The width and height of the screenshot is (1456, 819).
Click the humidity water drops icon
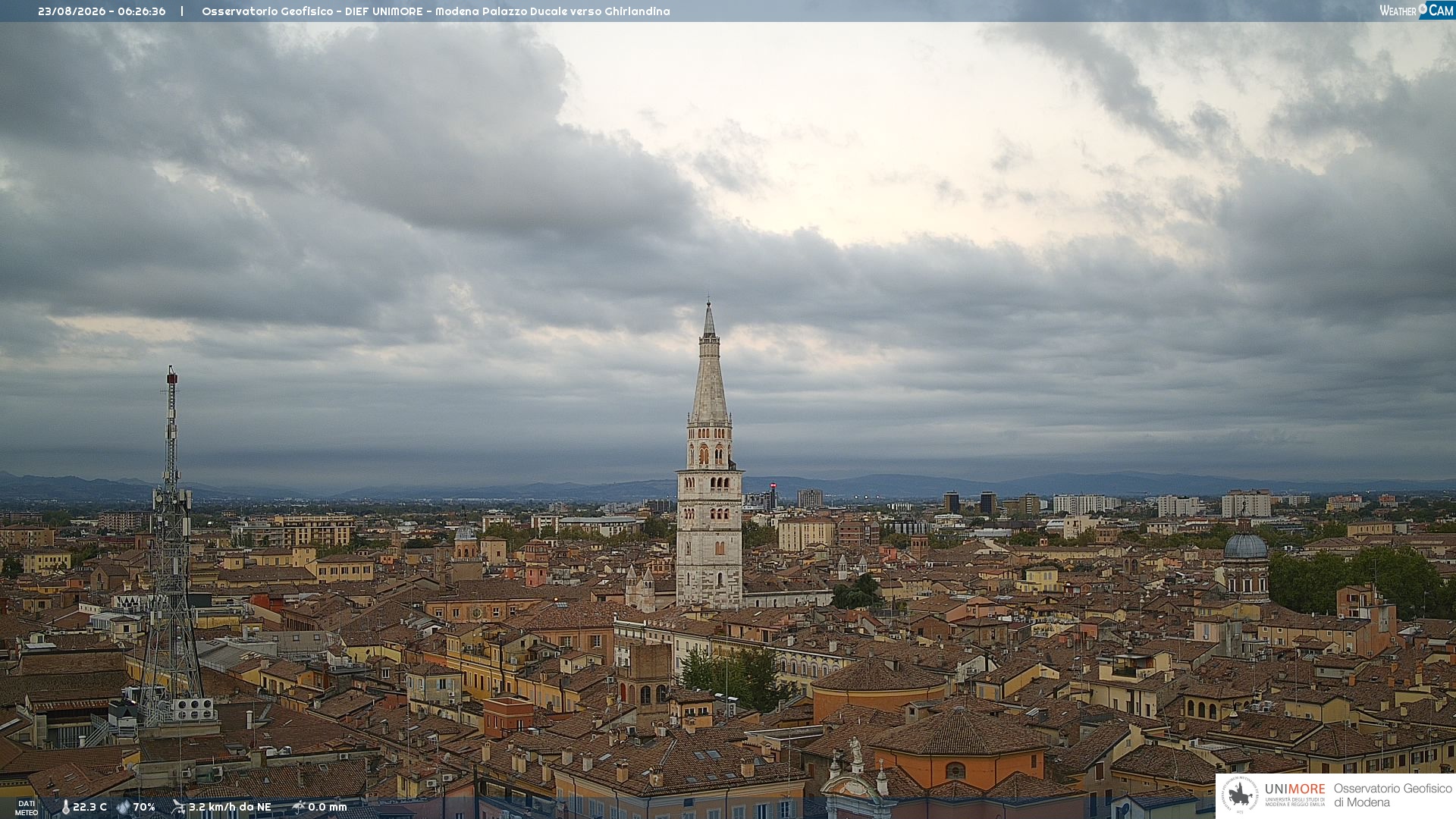click(123, 807)
